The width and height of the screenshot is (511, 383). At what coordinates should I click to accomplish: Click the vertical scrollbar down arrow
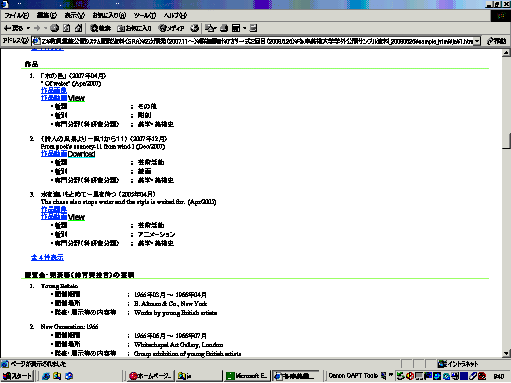pyautogui.click(x=506, y=354)
